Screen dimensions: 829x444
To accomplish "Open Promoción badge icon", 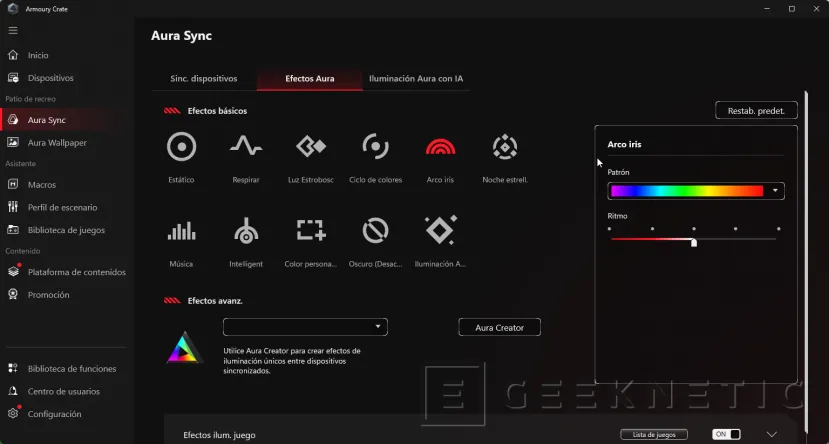I will pyautogui.click(x=13, y=294).
